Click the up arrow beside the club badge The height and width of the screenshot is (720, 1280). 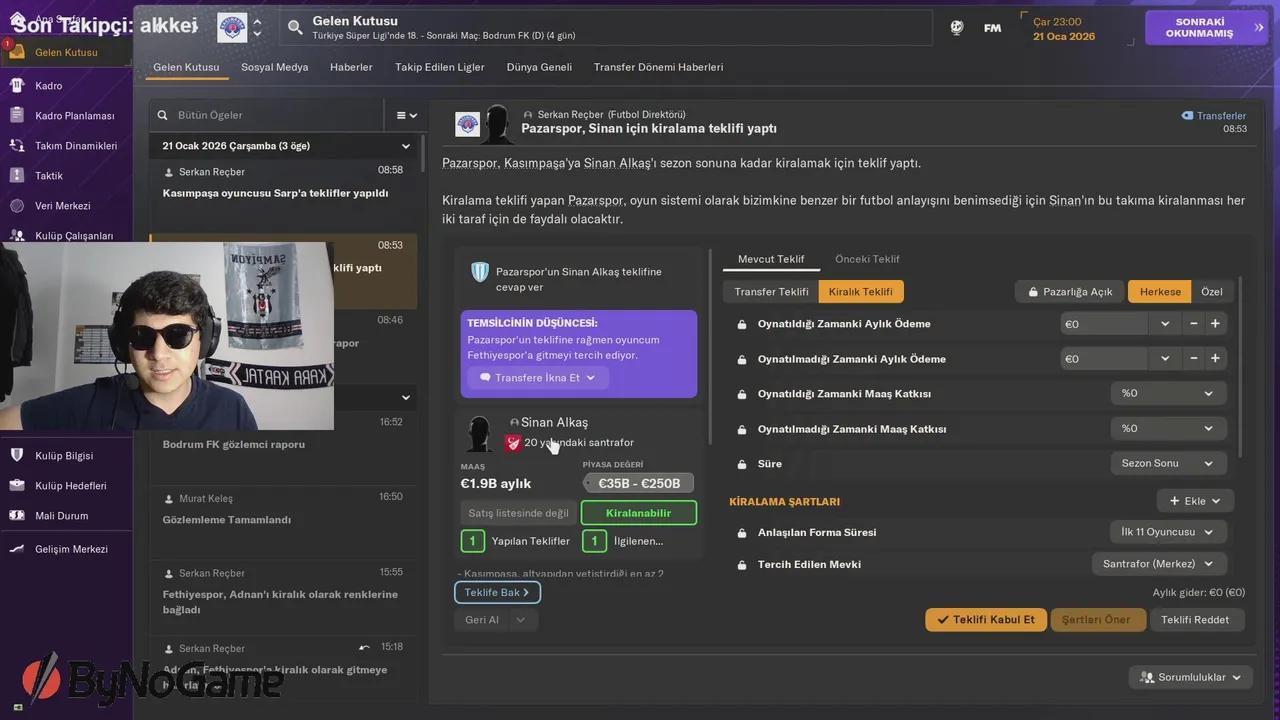[x=258, y=21]
